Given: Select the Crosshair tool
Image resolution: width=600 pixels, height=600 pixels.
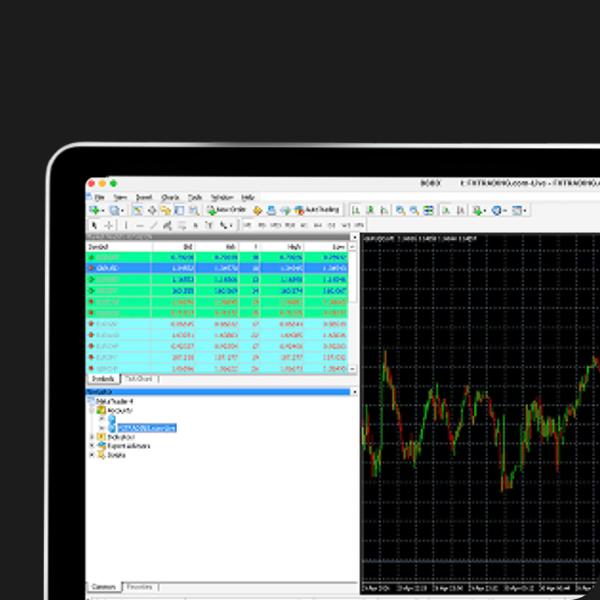Looking at the screenshot, I should pyautogui.click(x=109, y=225).
